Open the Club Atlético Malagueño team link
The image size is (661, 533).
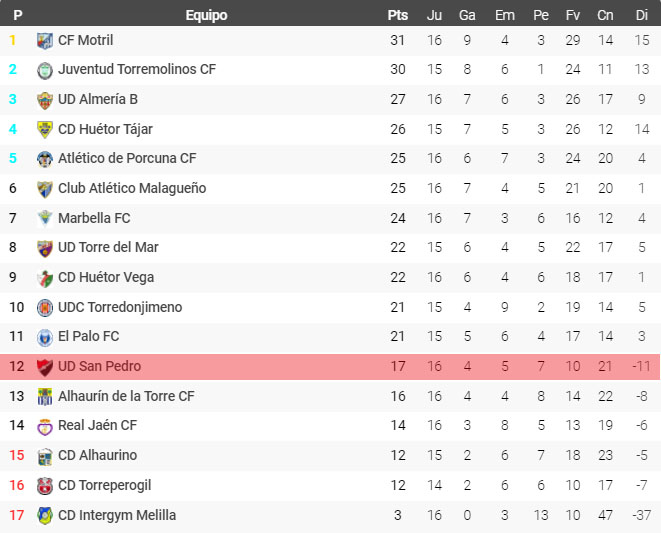coord(132,188)
